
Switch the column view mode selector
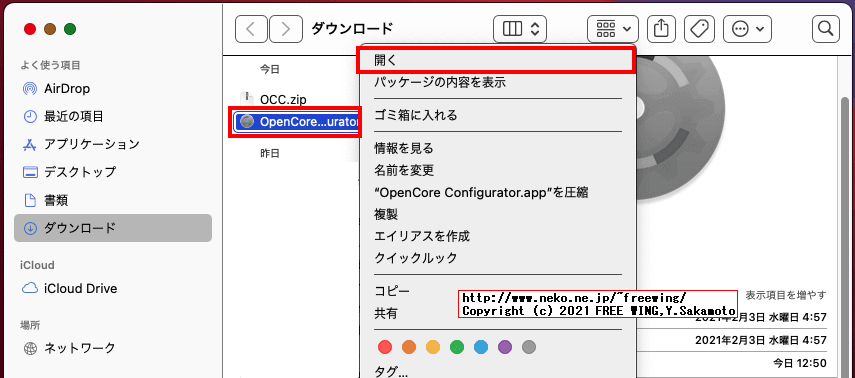pyautogui.click(x=520, y=29)
